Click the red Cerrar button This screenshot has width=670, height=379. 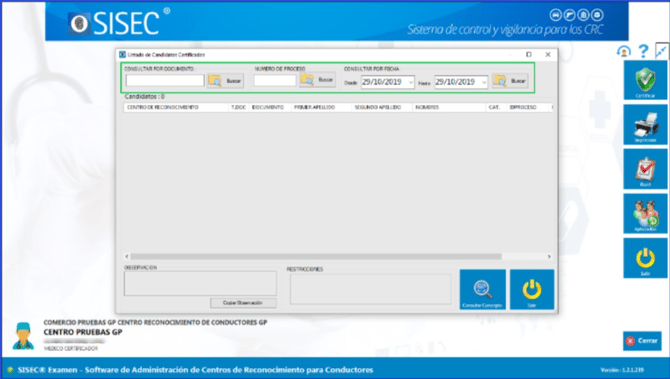click(642, 341)
